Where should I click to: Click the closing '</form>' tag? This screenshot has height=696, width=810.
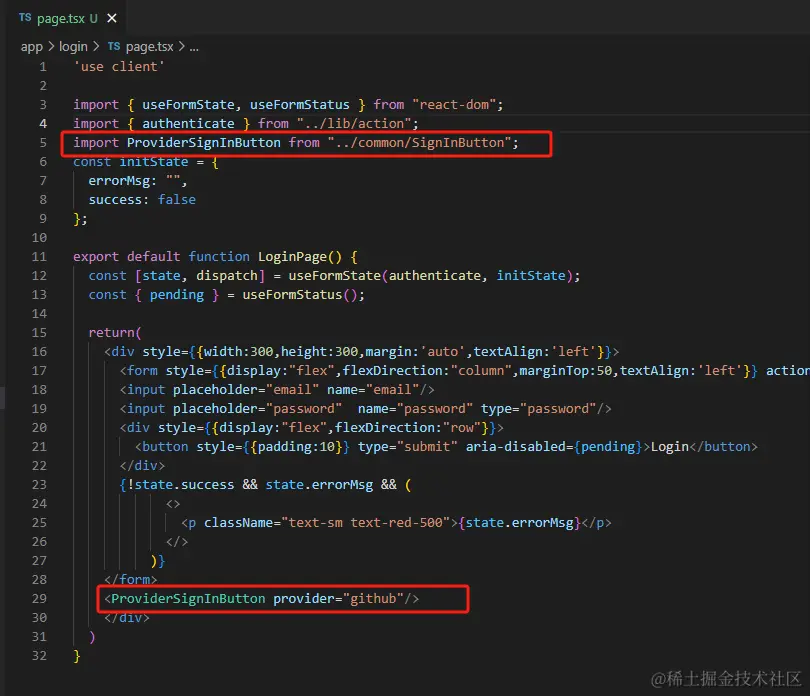pyautogui.click(x=131, y=580)
